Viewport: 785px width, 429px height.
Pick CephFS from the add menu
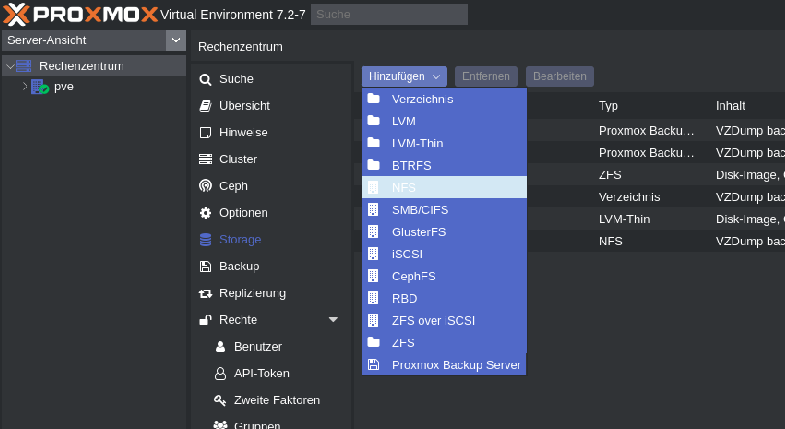(x=444, y=276)
